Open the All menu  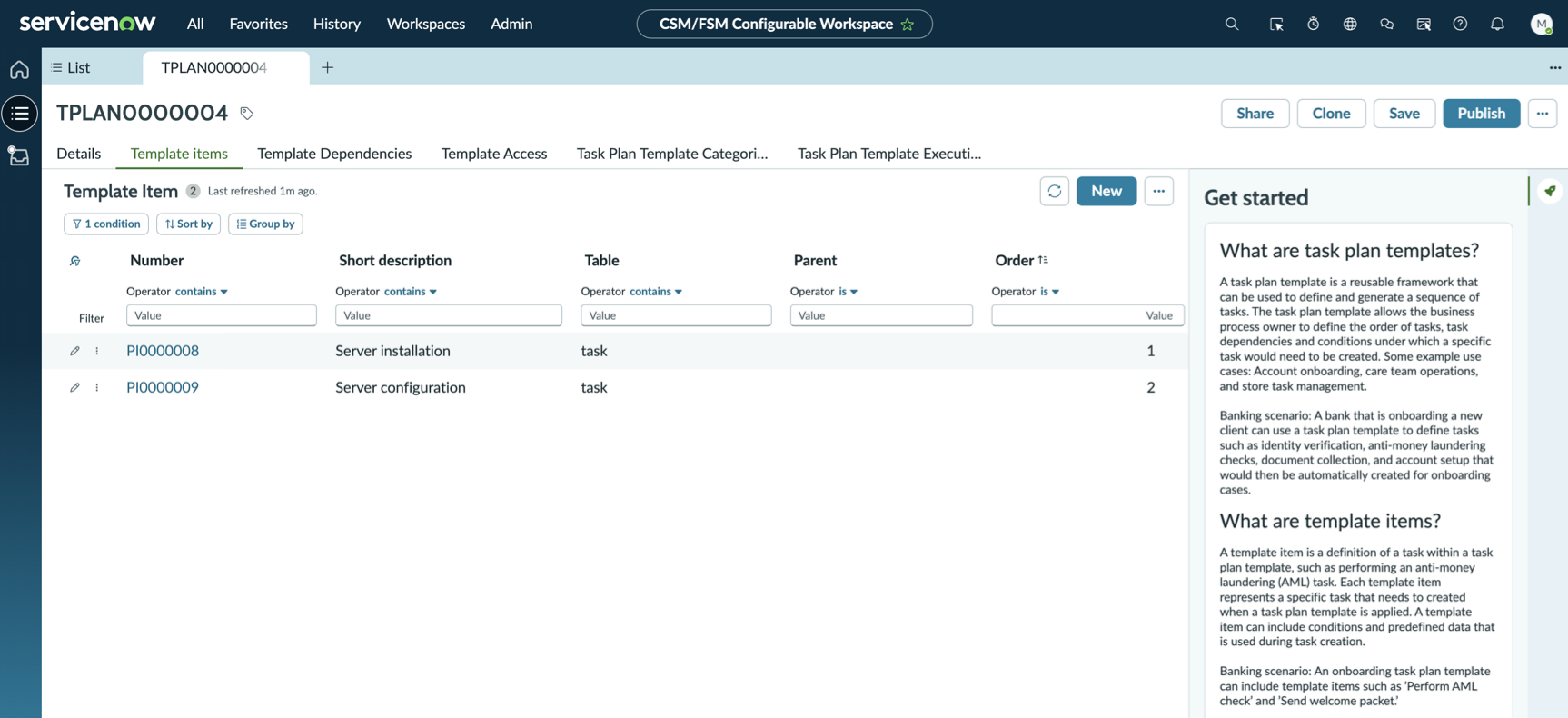click(x=195, y=24)
